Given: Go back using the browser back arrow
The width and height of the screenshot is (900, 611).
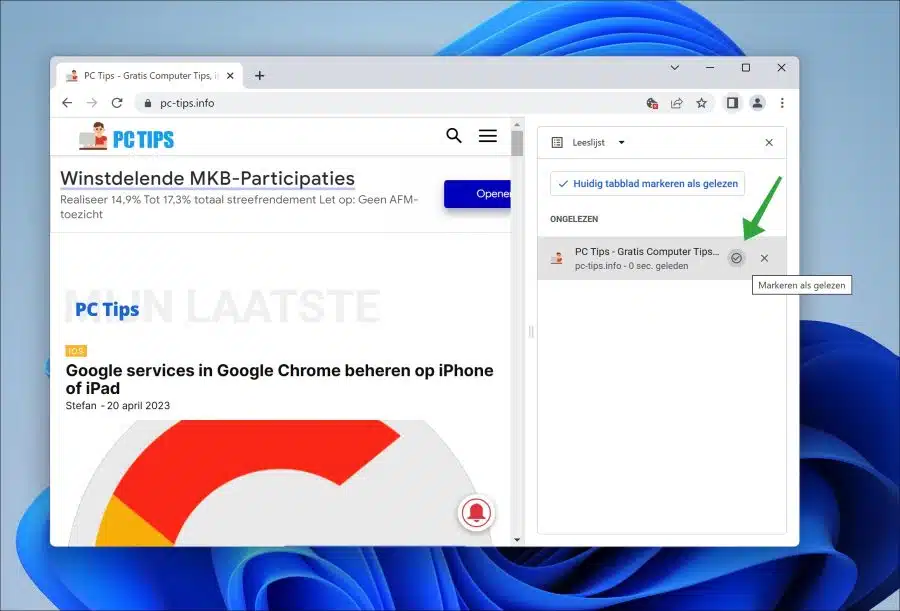Looking at the screenshot, I should pos(67,103).
